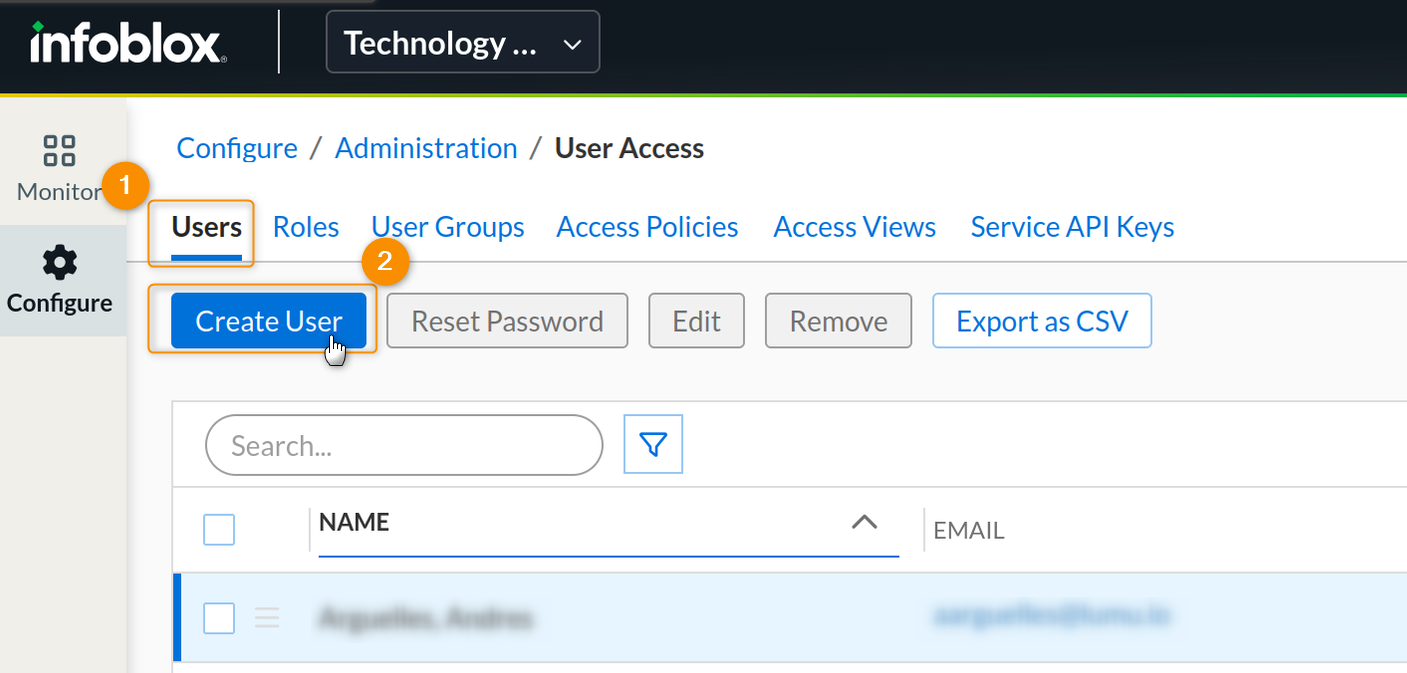Open the User Groups tab
1407x673 pixels.
click(x=447, y=227)
